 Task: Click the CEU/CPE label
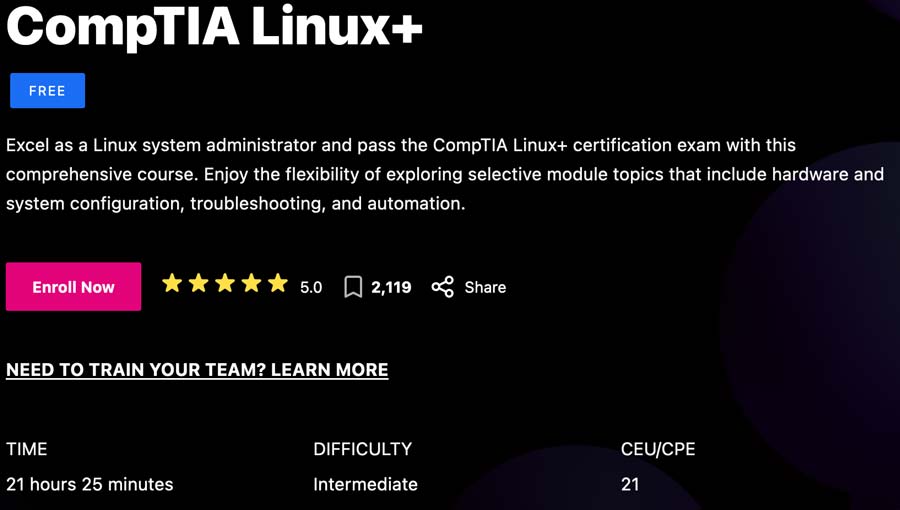pyautogui.click(x=658, y=449)
